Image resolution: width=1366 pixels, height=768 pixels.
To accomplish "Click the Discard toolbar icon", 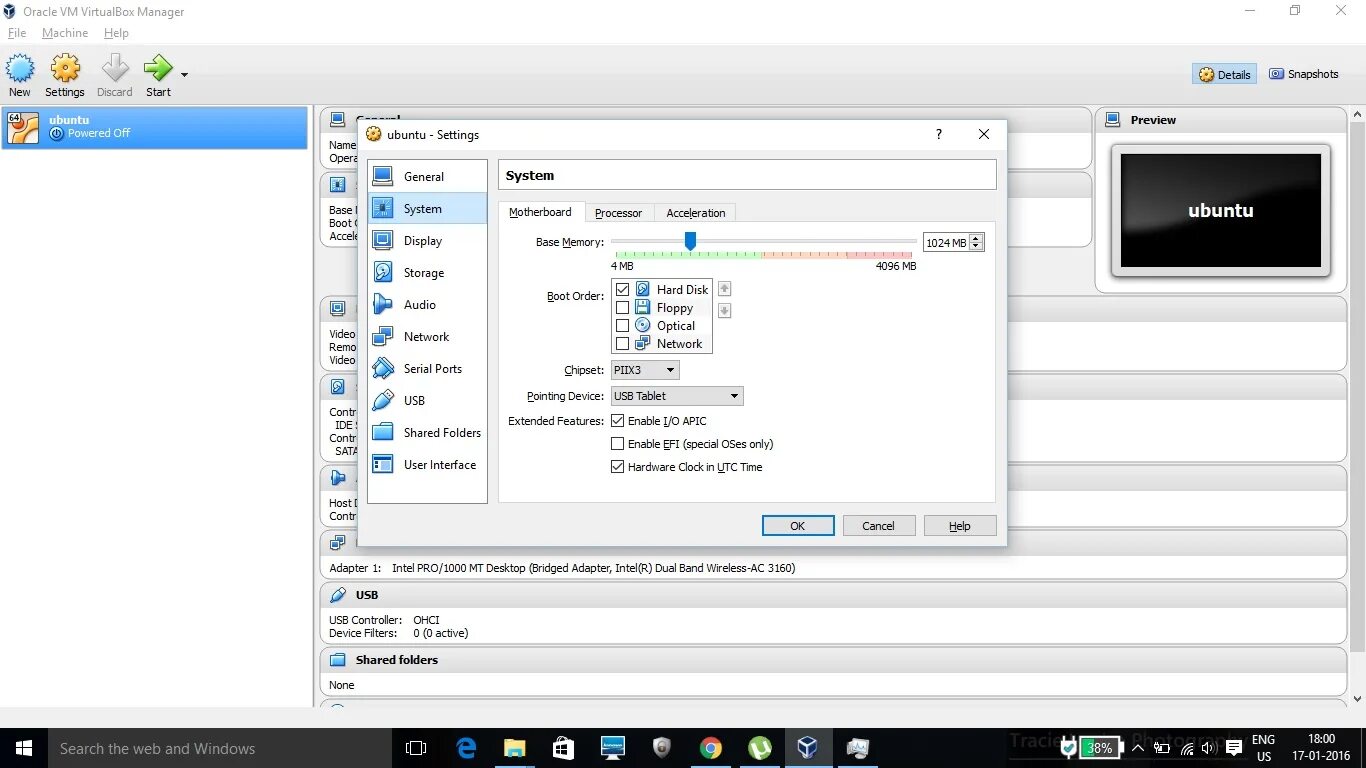I will coord(115,69).
